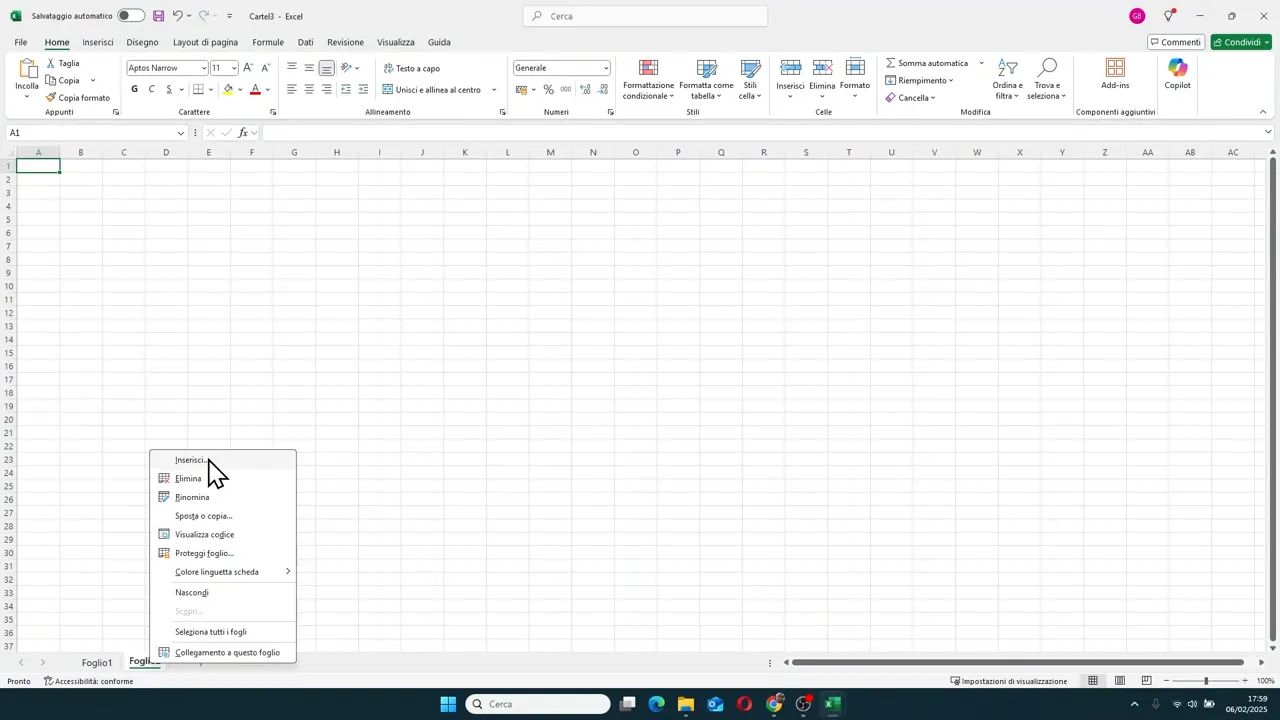Open the Name Box dropdown arrow
1280x720 pixels.
[181, 133]
